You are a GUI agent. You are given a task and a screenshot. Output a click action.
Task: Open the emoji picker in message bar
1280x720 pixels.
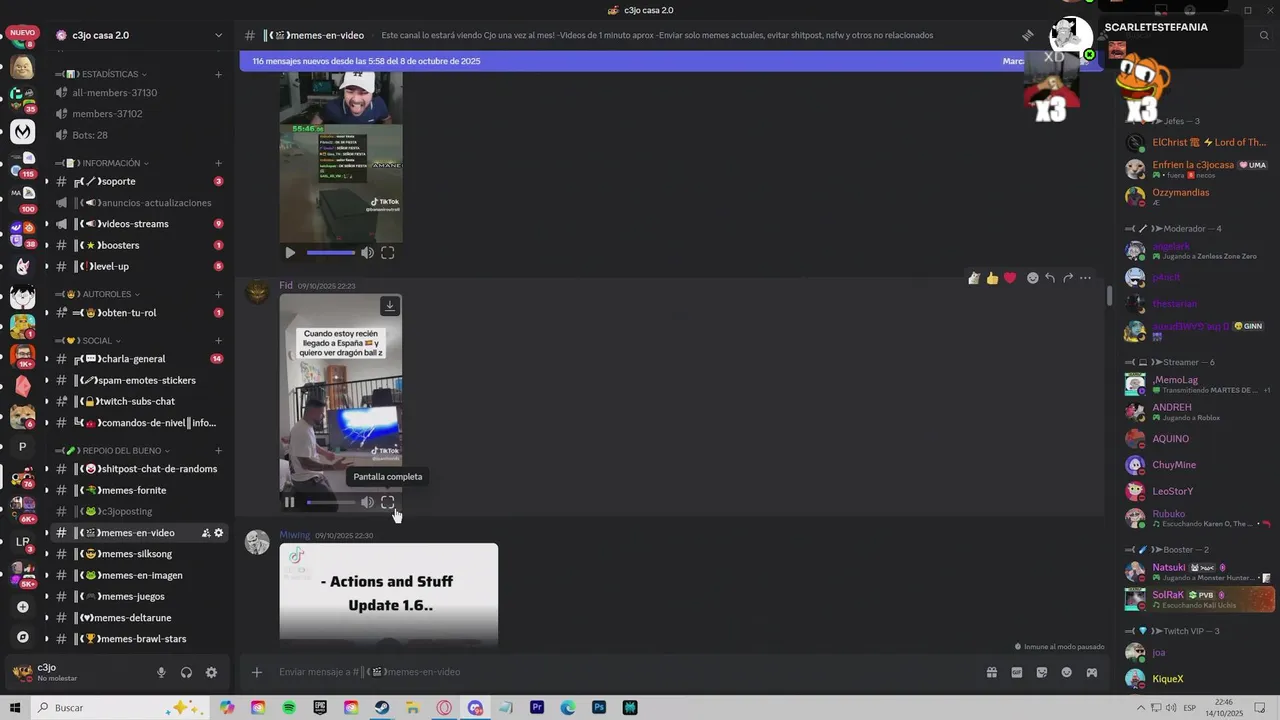pos(1067,672)
